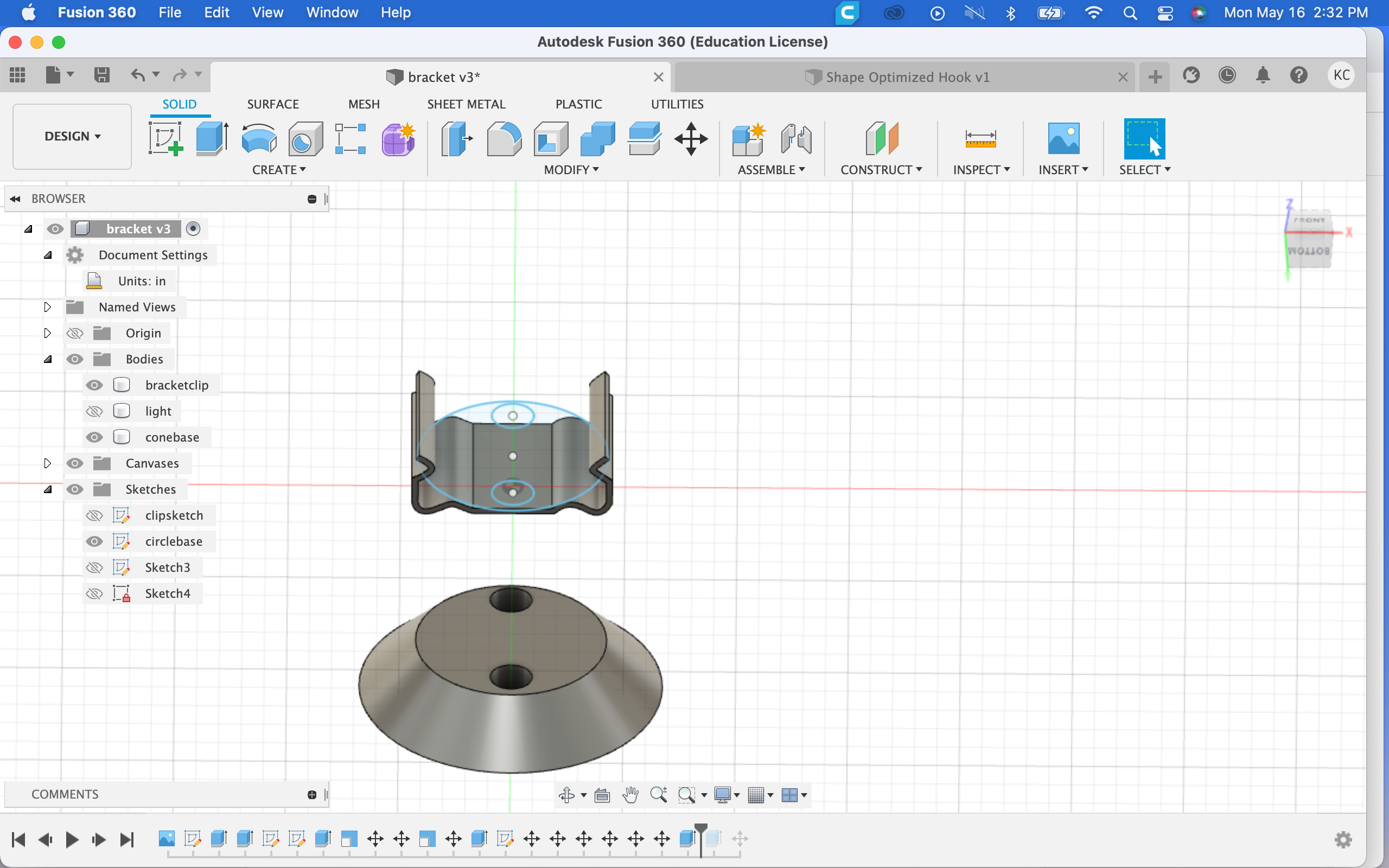Toggle visibility of the light body

pyautogui.click(x=94, y=411)
